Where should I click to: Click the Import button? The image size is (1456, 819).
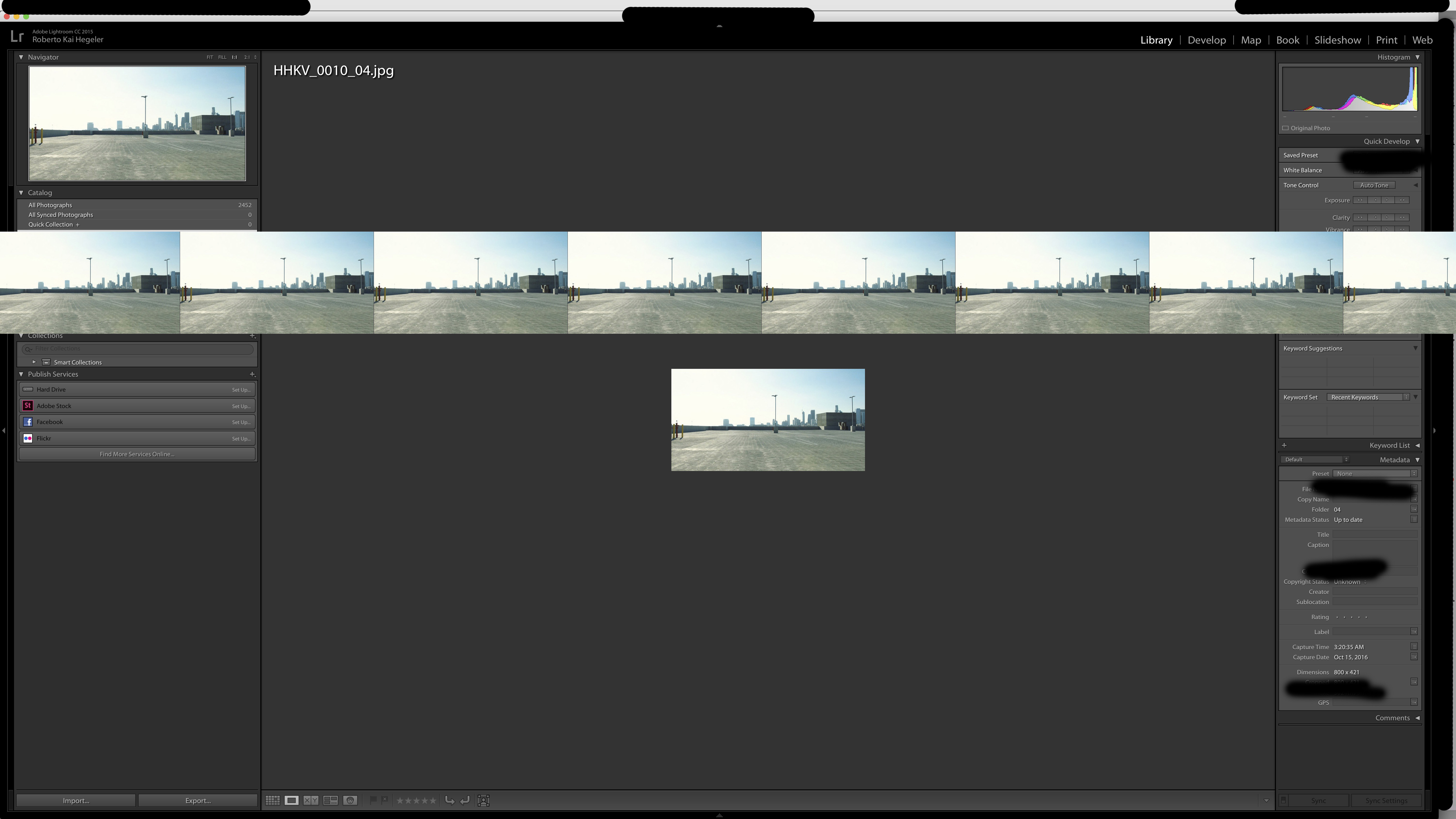pyautogui.click(x=76, y=800)
